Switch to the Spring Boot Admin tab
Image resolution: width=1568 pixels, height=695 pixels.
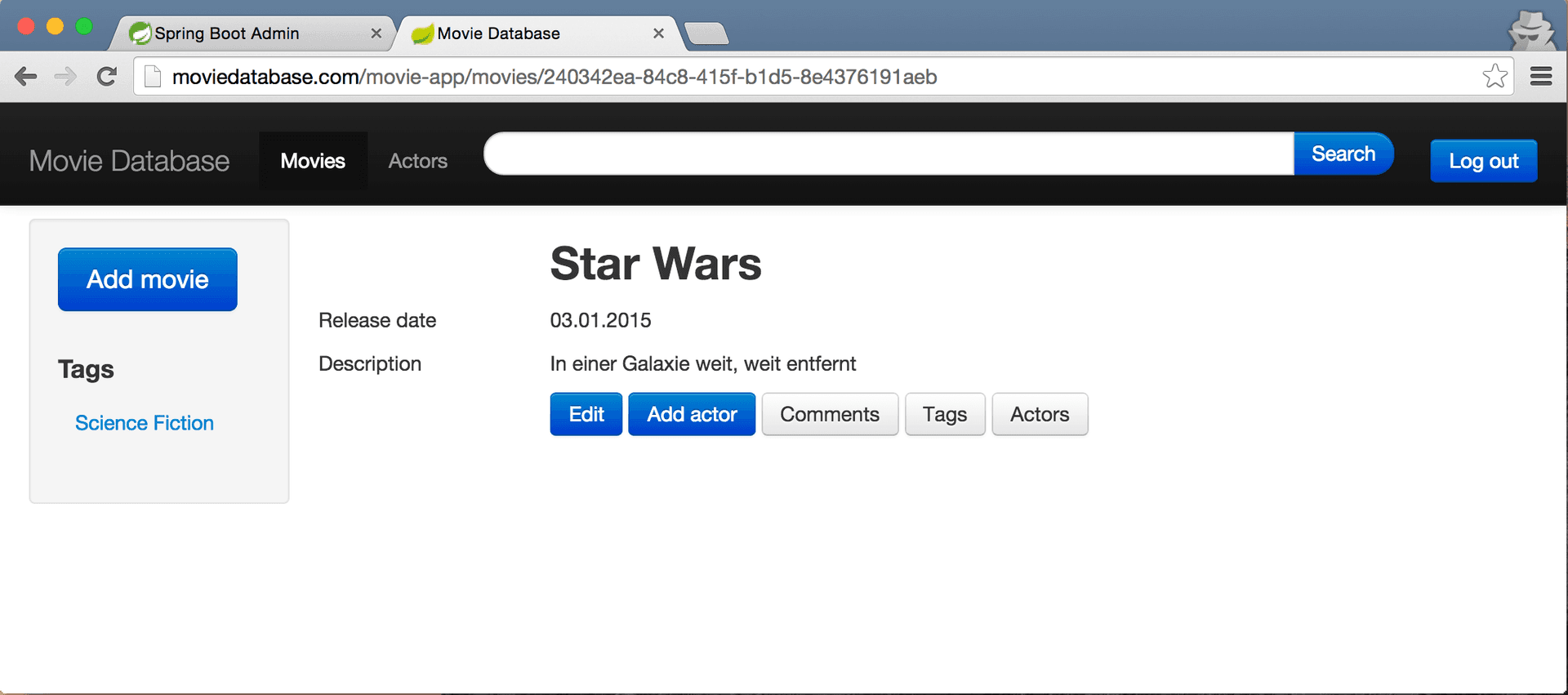point(237,33)
